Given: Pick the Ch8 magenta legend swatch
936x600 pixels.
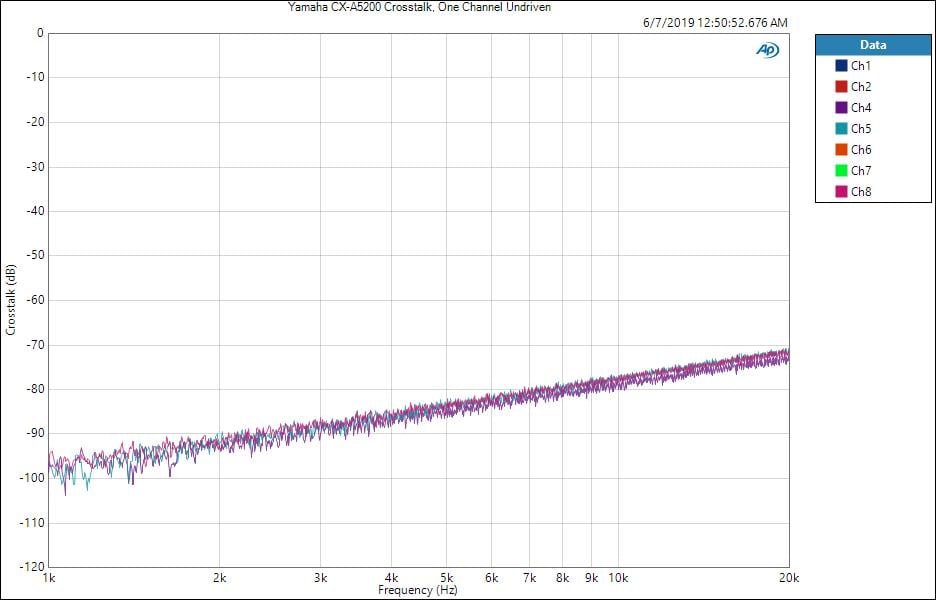Looking at the screenshot, I should point(841,192).
